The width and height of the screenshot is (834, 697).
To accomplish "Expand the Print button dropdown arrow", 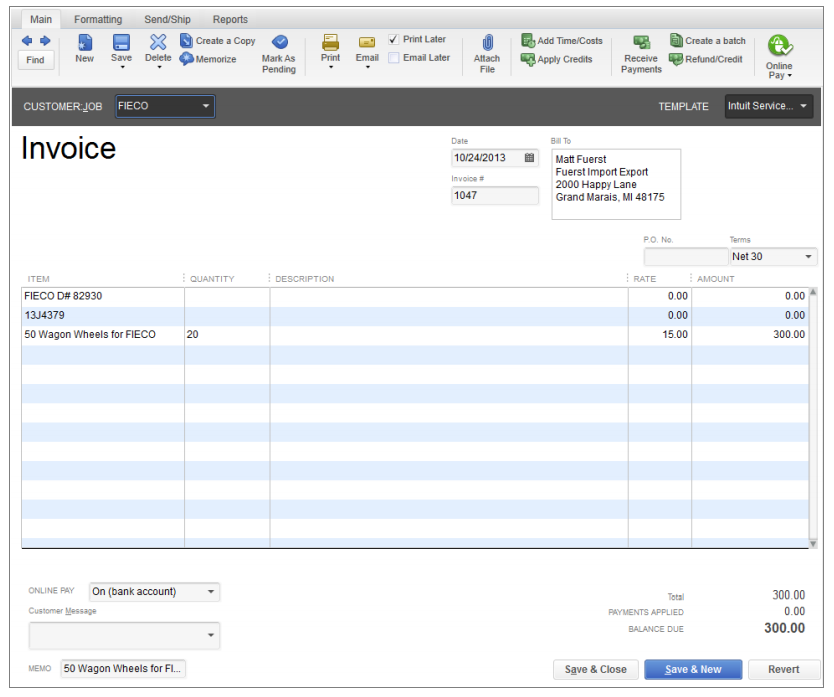I will pos(331,68).
